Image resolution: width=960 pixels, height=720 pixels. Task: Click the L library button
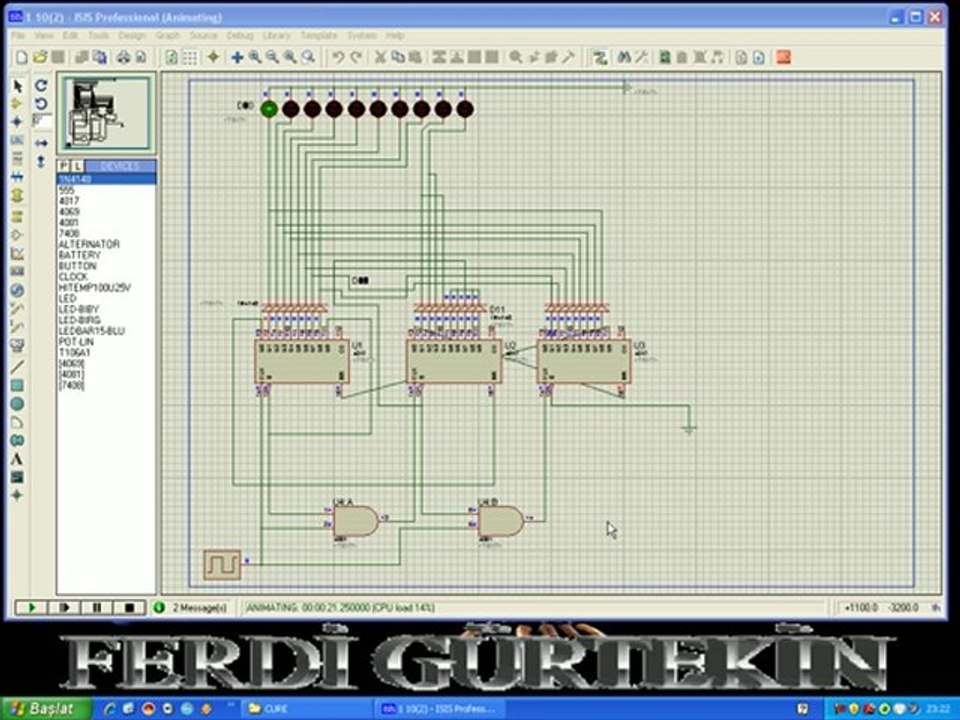click(77, 167)
